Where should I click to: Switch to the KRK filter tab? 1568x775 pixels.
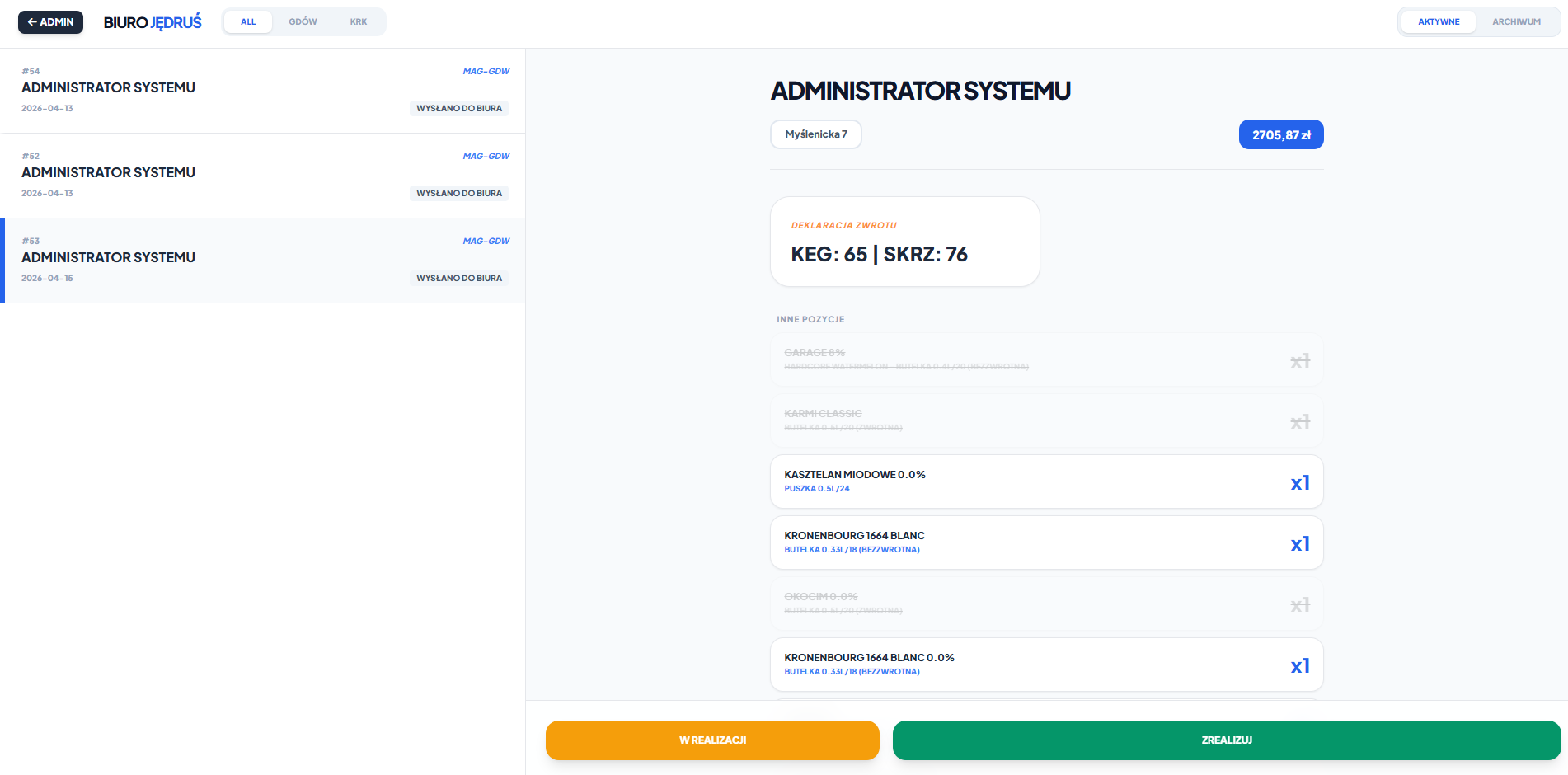(x=358, y=22)
